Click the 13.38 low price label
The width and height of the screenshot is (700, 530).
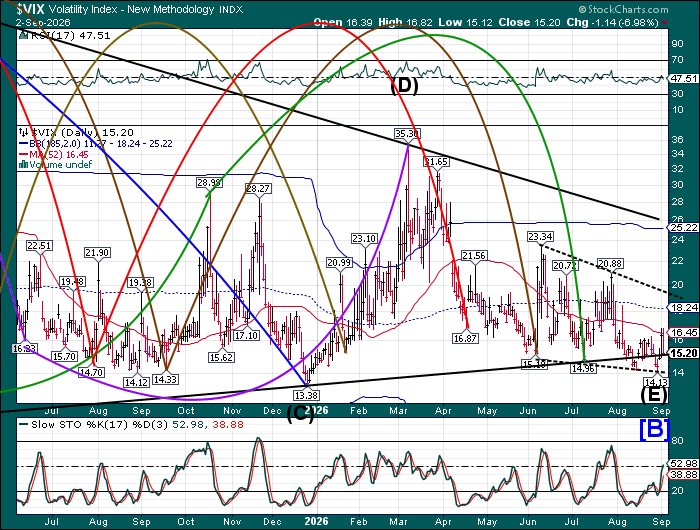point(306,395)
